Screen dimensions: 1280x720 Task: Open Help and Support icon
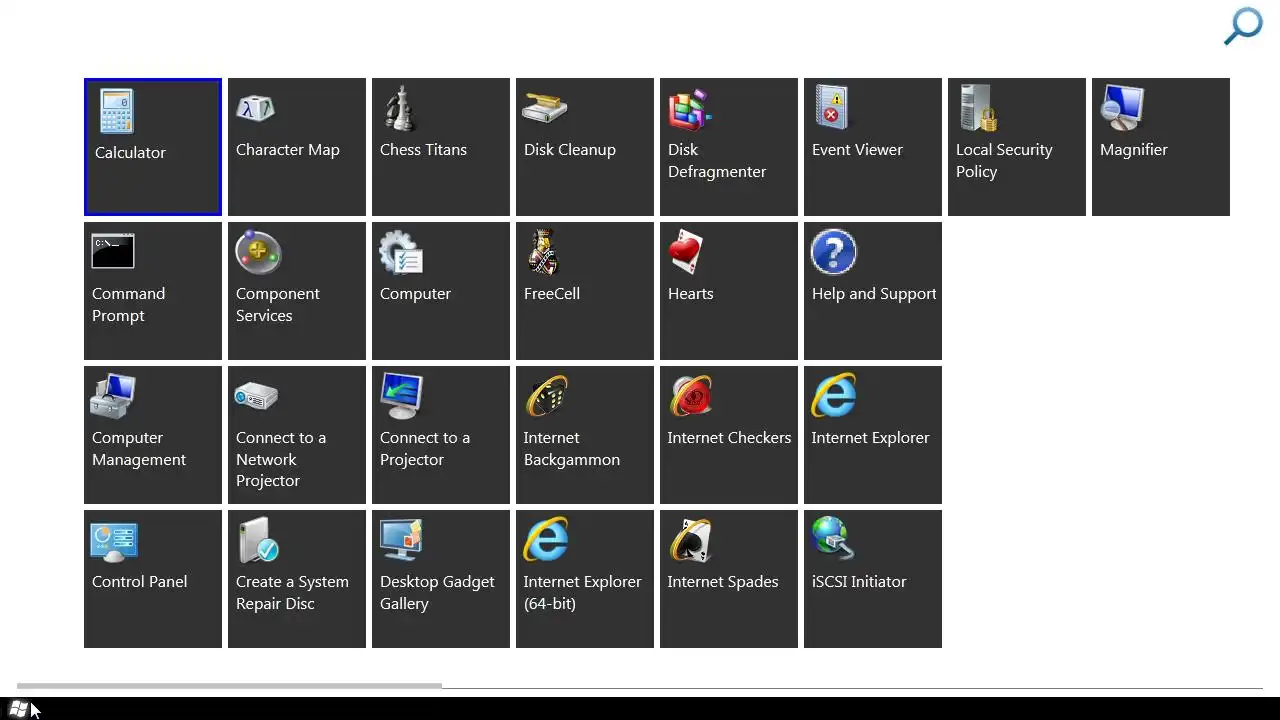pyautogui.click(x=834, y=252)
